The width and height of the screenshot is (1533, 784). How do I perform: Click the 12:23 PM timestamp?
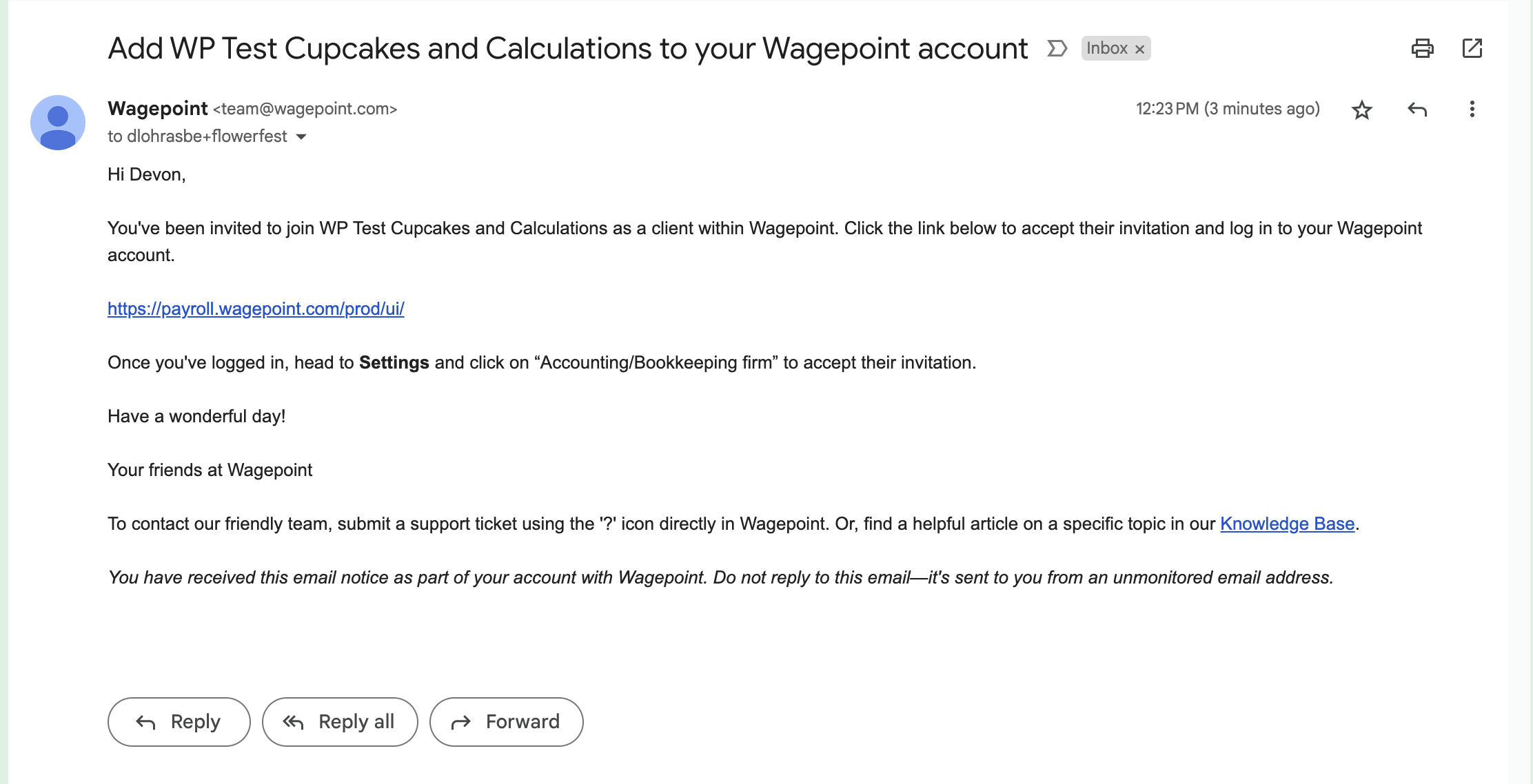[x=1228, y=109]
